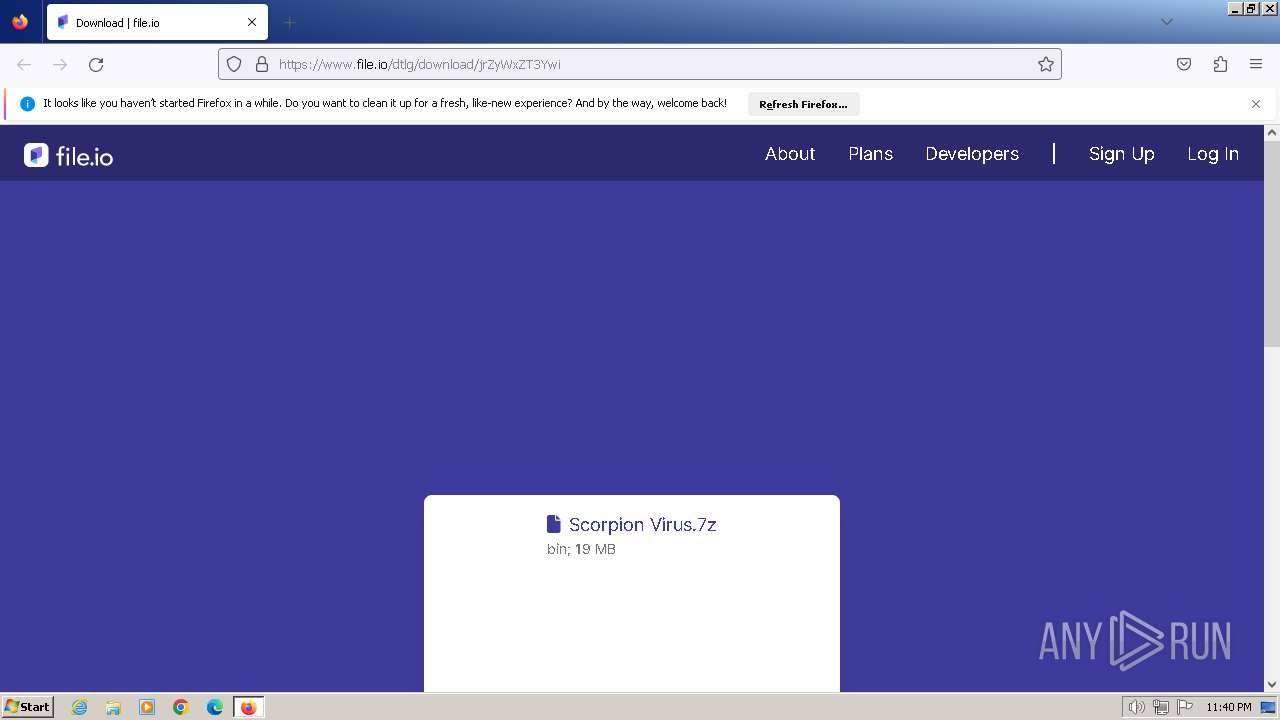Click the Firefox logo icon in title bar

[x=20, y=22]
